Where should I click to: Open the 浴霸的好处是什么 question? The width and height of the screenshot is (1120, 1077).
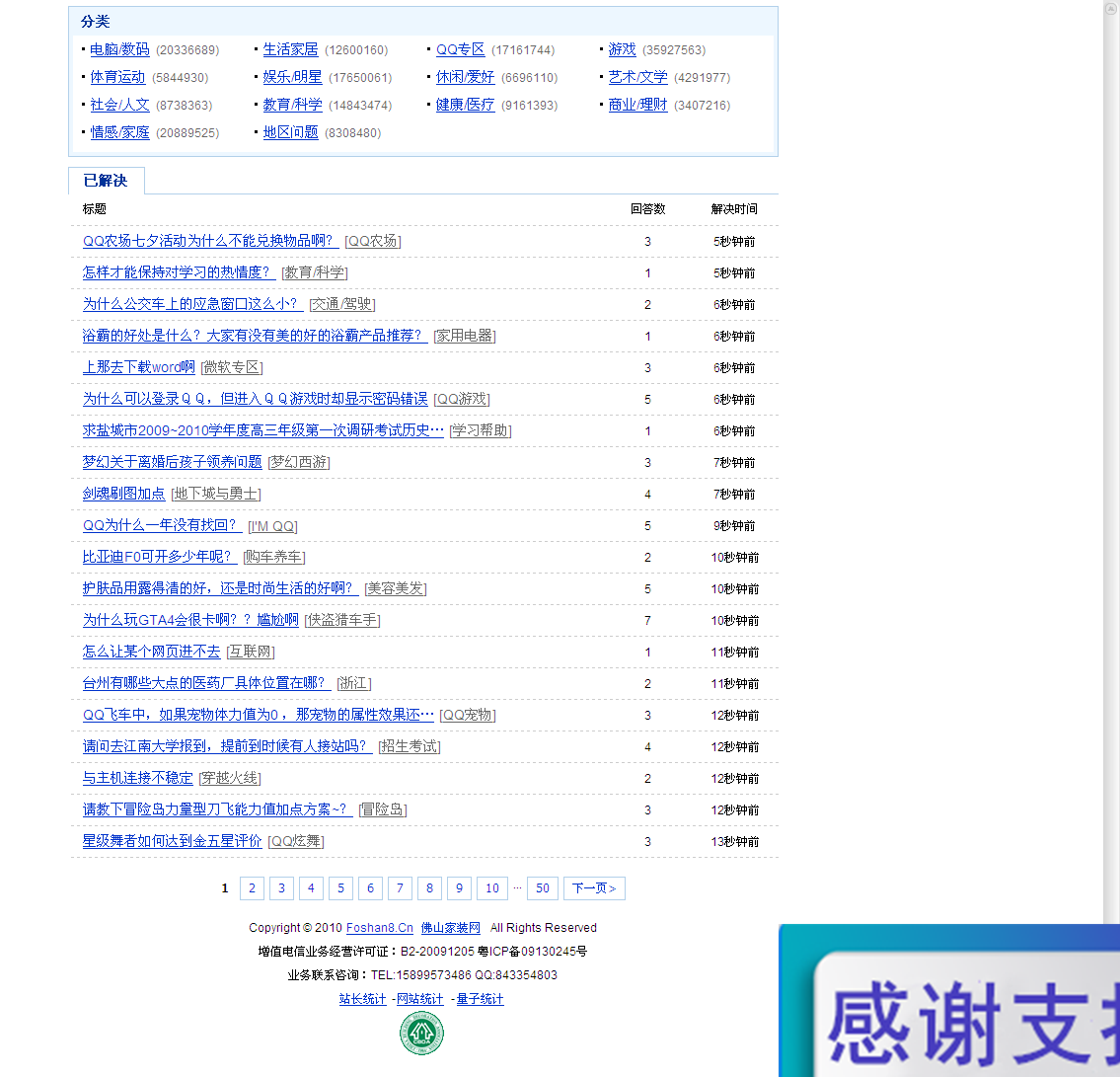pyautogui.click(x=255, y=336)
